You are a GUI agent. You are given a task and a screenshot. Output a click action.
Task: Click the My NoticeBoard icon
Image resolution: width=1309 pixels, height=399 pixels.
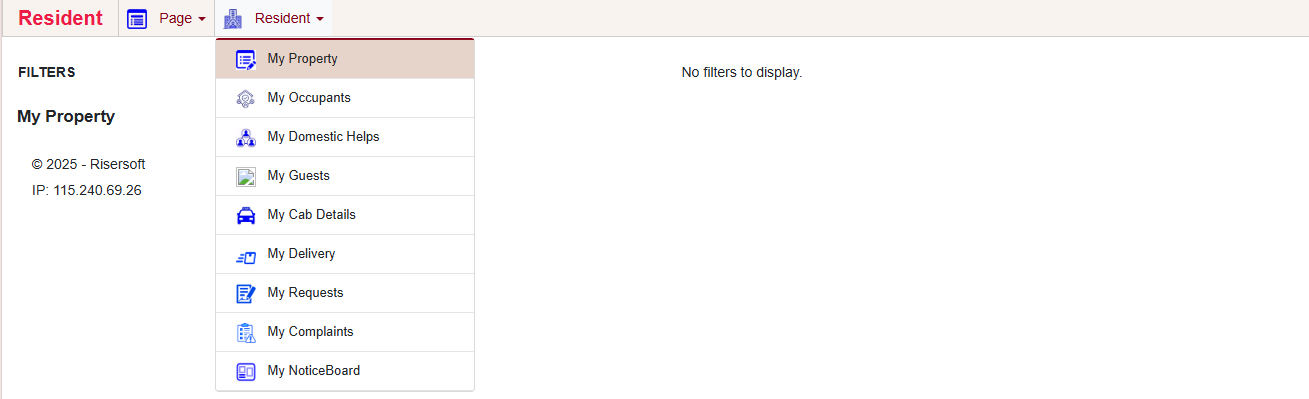coord(246,371)
